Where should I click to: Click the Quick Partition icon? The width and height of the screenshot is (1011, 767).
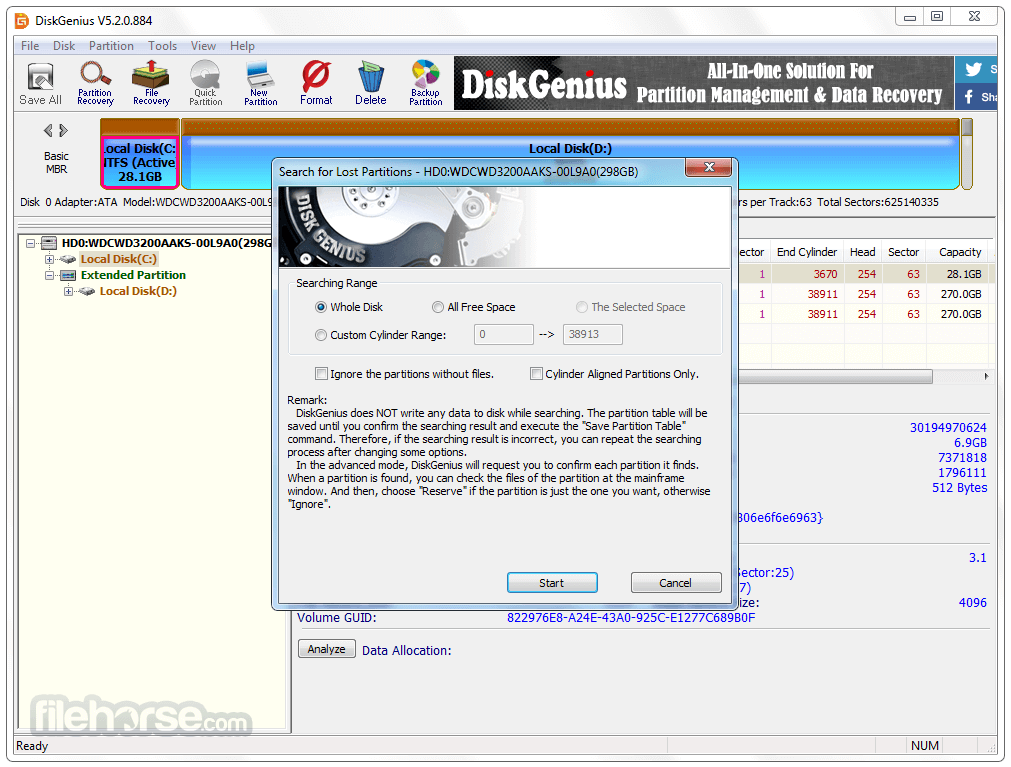tap(206, 83)
